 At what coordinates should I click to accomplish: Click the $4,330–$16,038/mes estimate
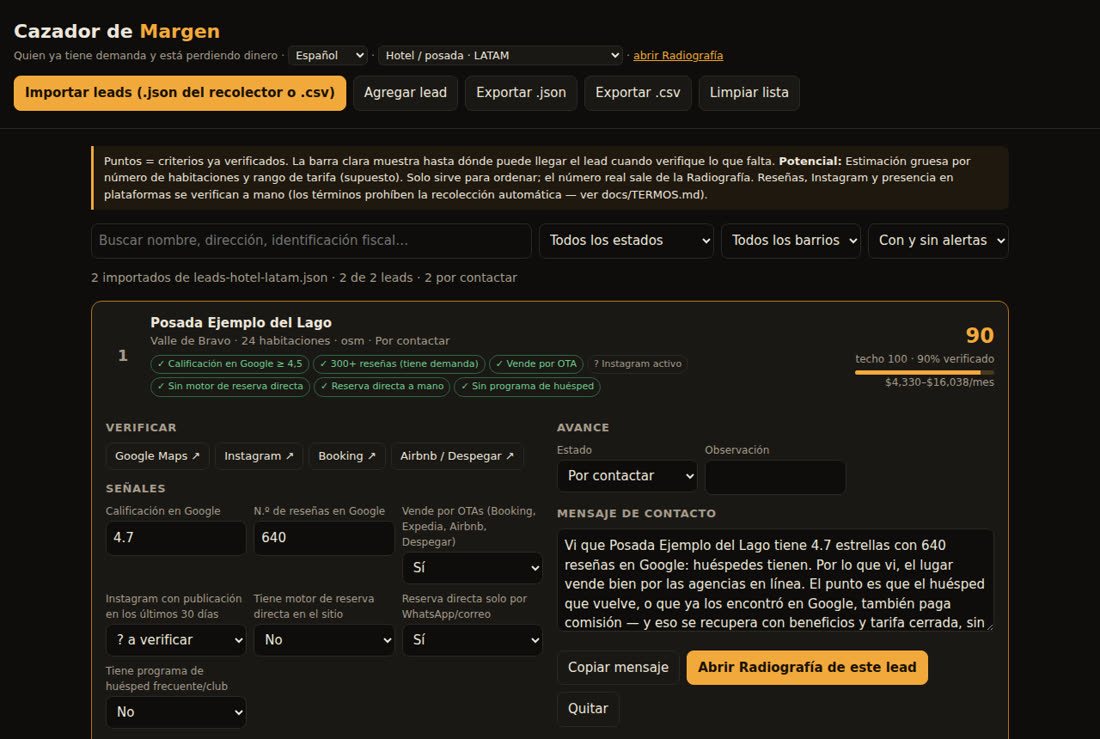[x=939, y=382]
